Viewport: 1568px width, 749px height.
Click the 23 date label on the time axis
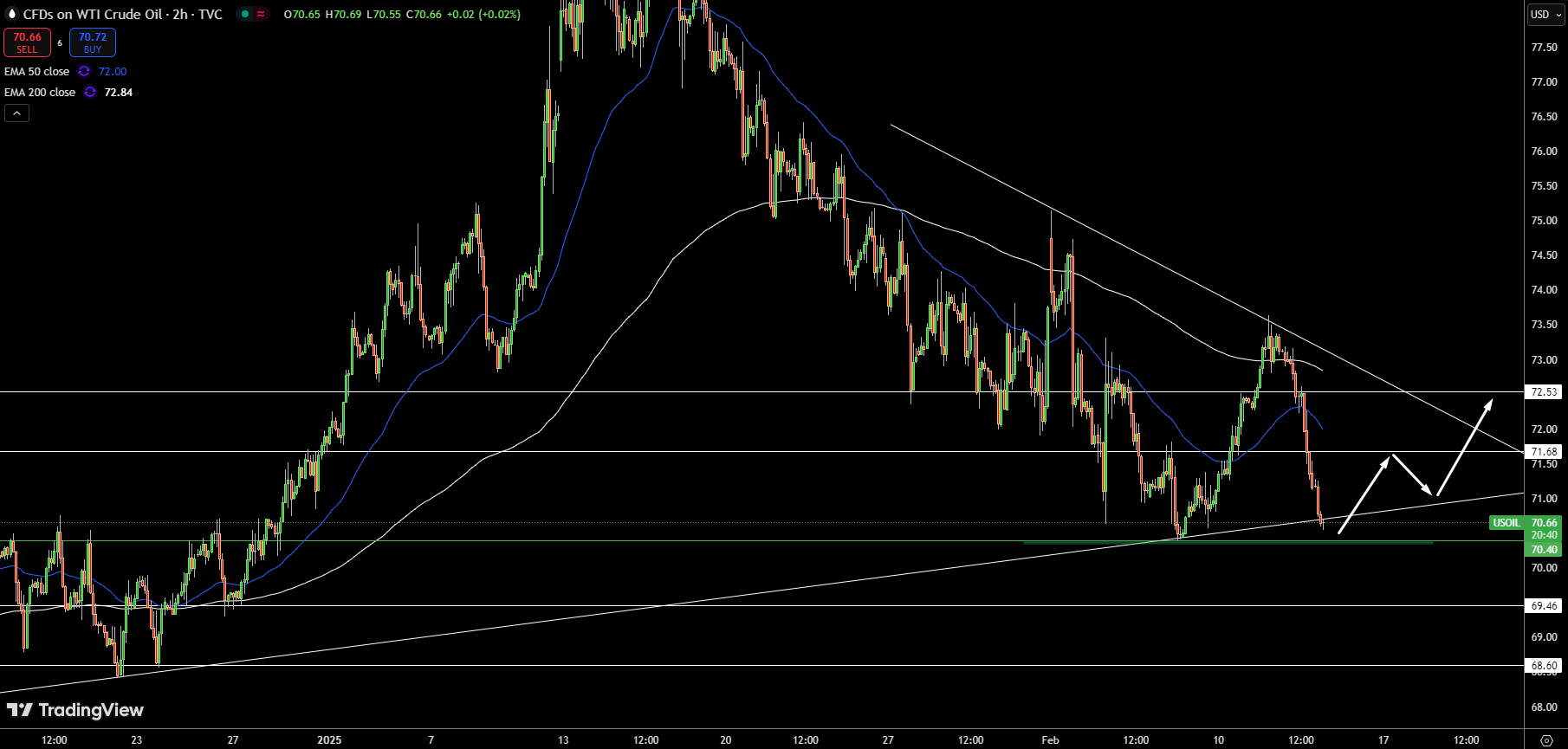click(x=136, y=740)
